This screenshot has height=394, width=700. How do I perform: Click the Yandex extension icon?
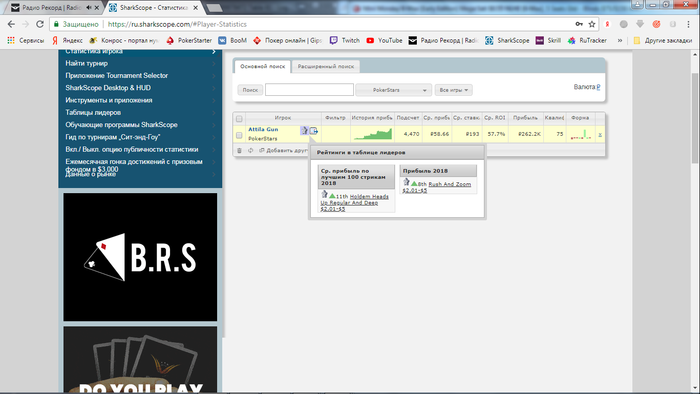[x=608, y=24]
